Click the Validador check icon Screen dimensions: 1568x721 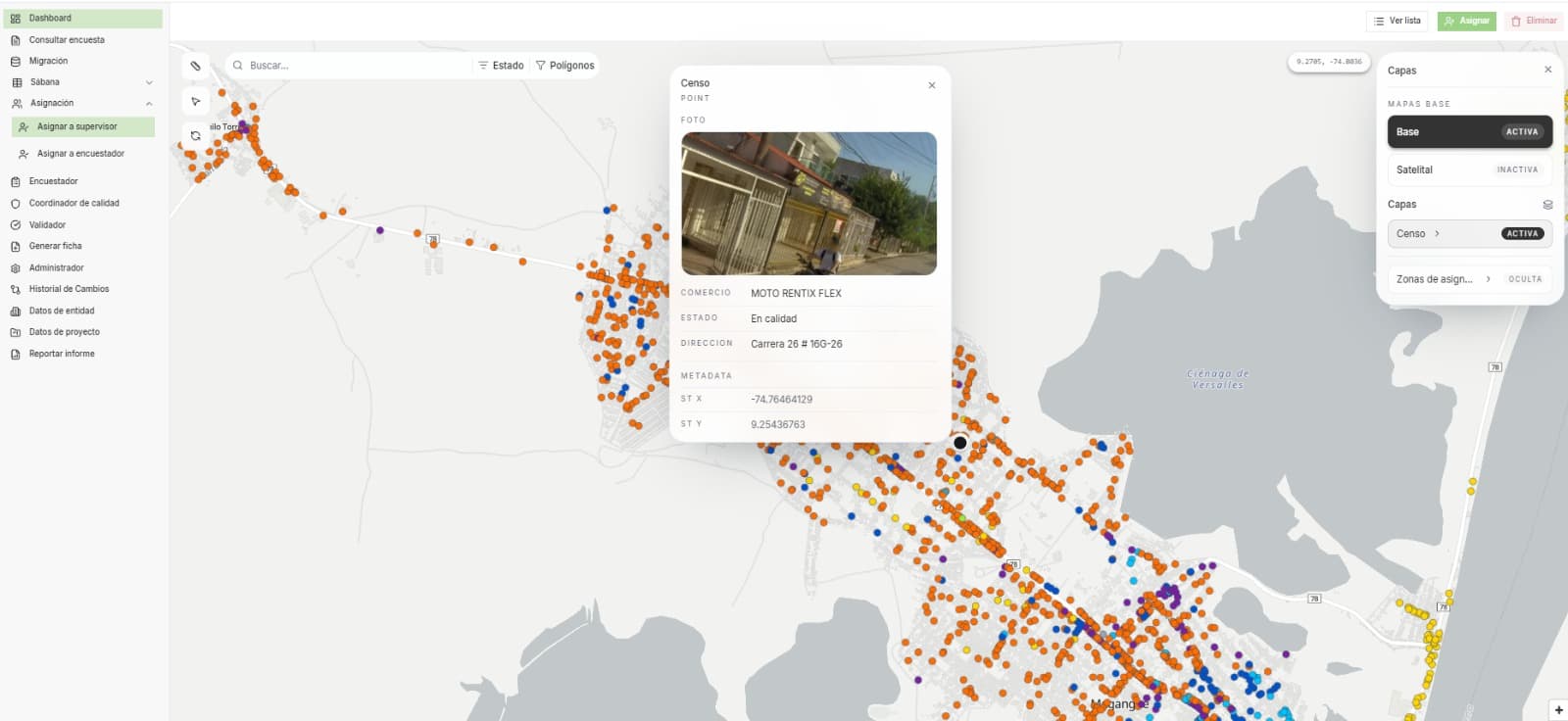pyautogui.click(x=16, y=225)
